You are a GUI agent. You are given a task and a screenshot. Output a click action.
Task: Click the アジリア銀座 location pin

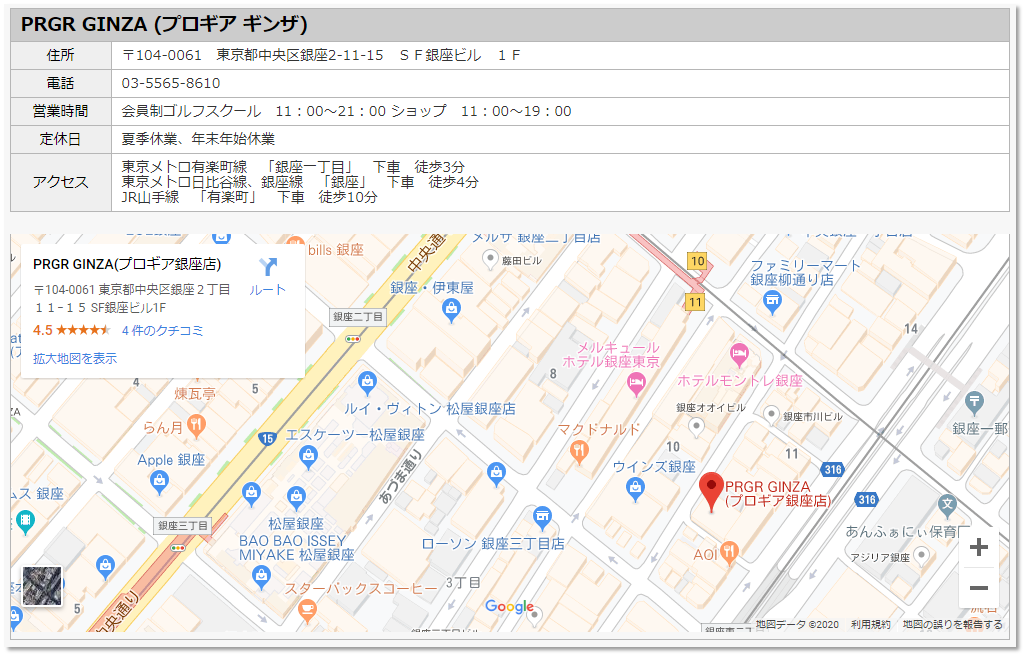pos(921,556)
